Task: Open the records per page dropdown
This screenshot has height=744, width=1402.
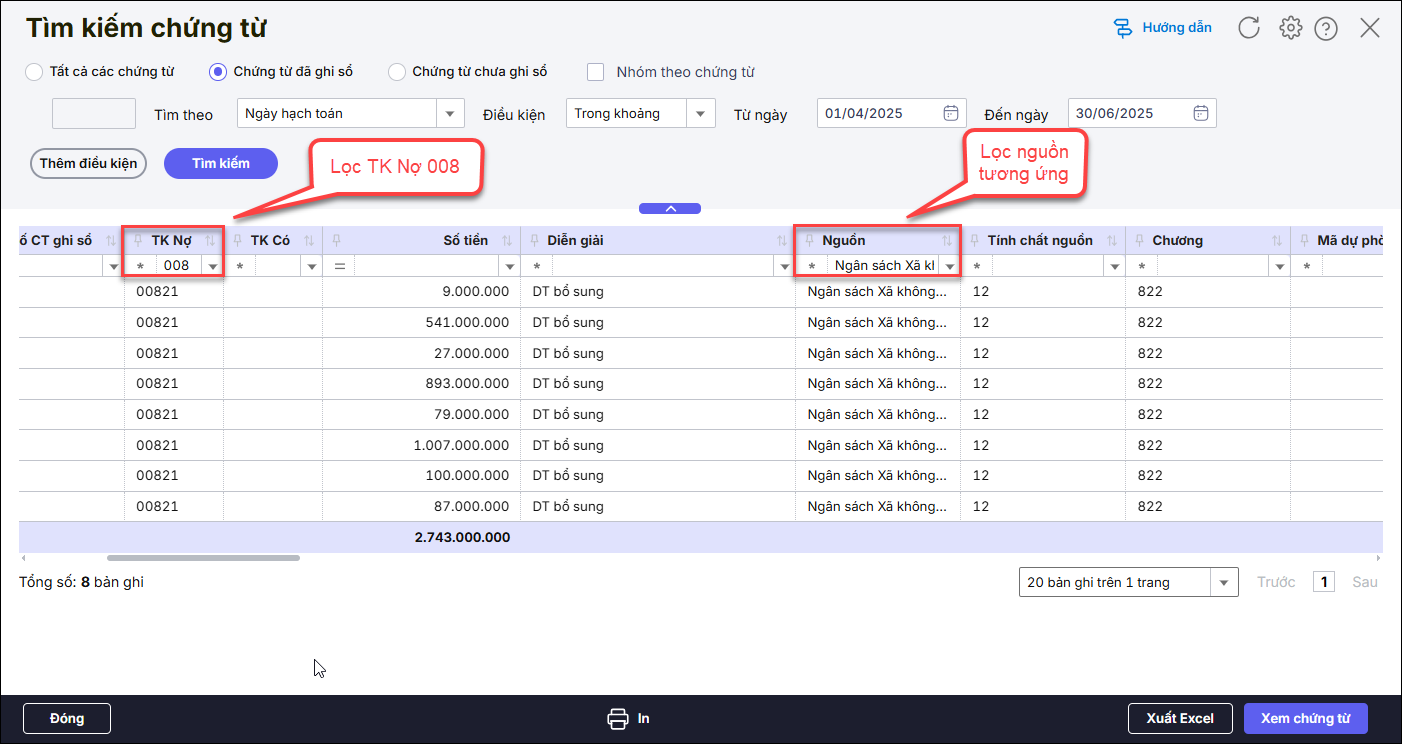Action: click(x=1224, y=582)
